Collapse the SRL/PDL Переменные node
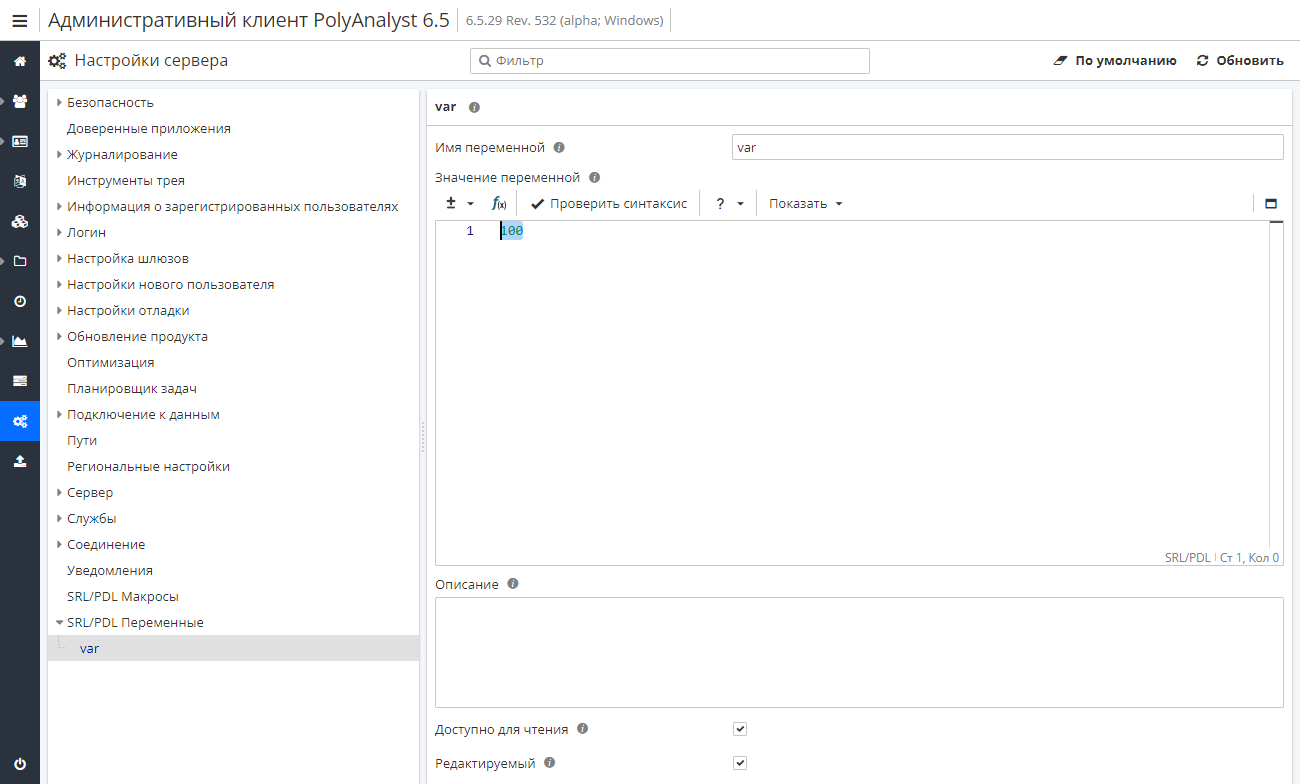 (60, 622)
